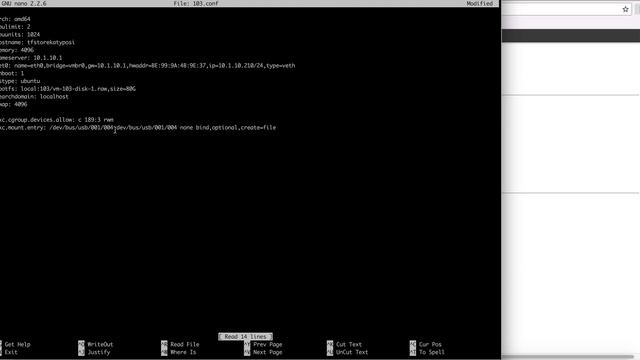The image size is (640, 360).
Task: Click the 'memory: 4096' line
Action: (x=17, y=50)
